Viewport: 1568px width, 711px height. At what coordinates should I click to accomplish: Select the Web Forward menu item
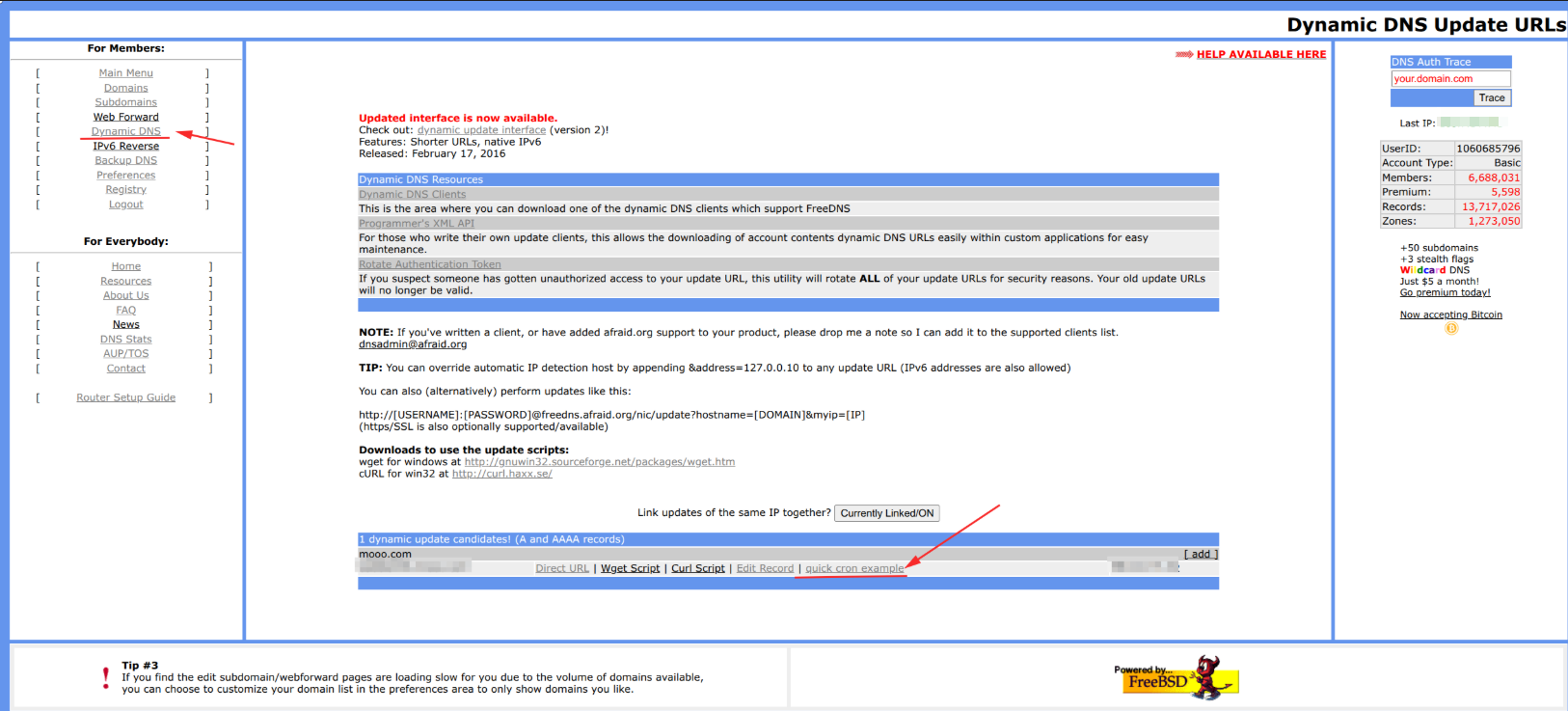126,117
